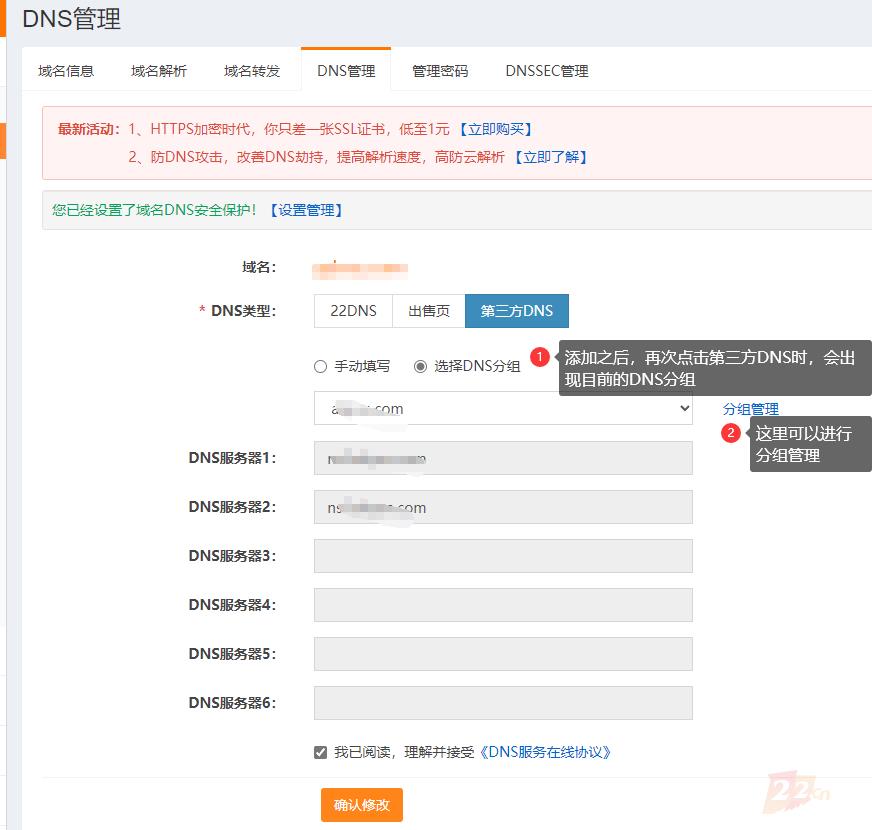The height and width of the screenshot is (830, 872).
Task: Select the 选择DNS分组 radio option
Action: click(x=421, y=366)
